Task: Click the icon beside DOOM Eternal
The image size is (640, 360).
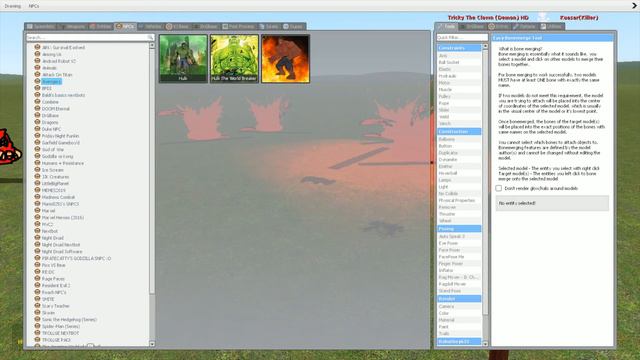Action: [38, 109]
